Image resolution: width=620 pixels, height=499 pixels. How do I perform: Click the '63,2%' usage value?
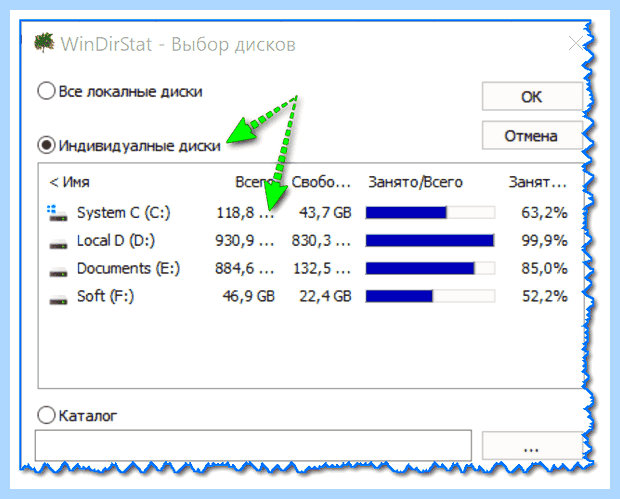click(x=544, y=213)
